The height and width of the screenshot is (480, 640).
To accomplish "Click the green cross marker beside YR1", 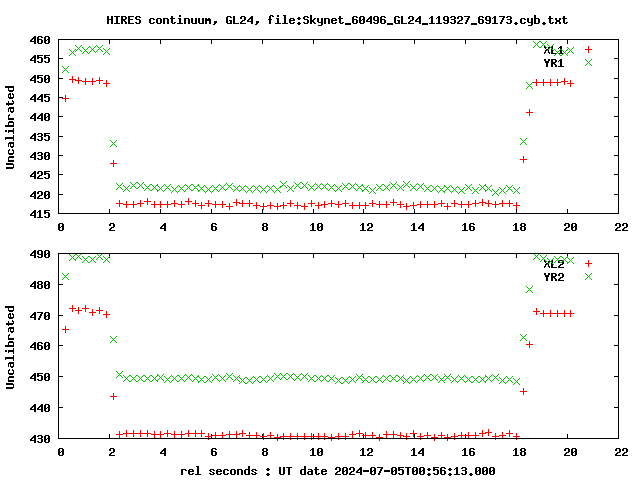I will click(x=588, y=62).
